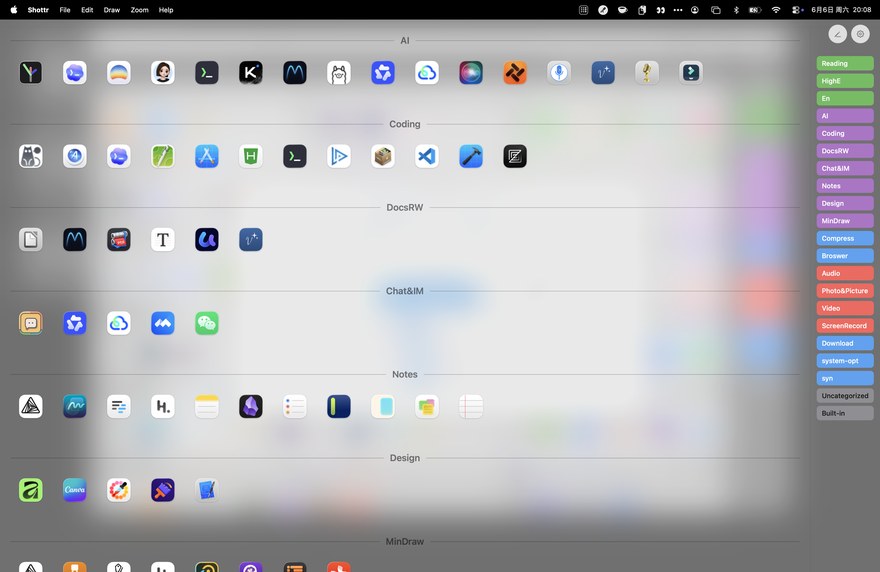This screenshot has width=880, height=572.
Task: Open the orange cross-pattern app in AI
Action: [x=515, y=72]
